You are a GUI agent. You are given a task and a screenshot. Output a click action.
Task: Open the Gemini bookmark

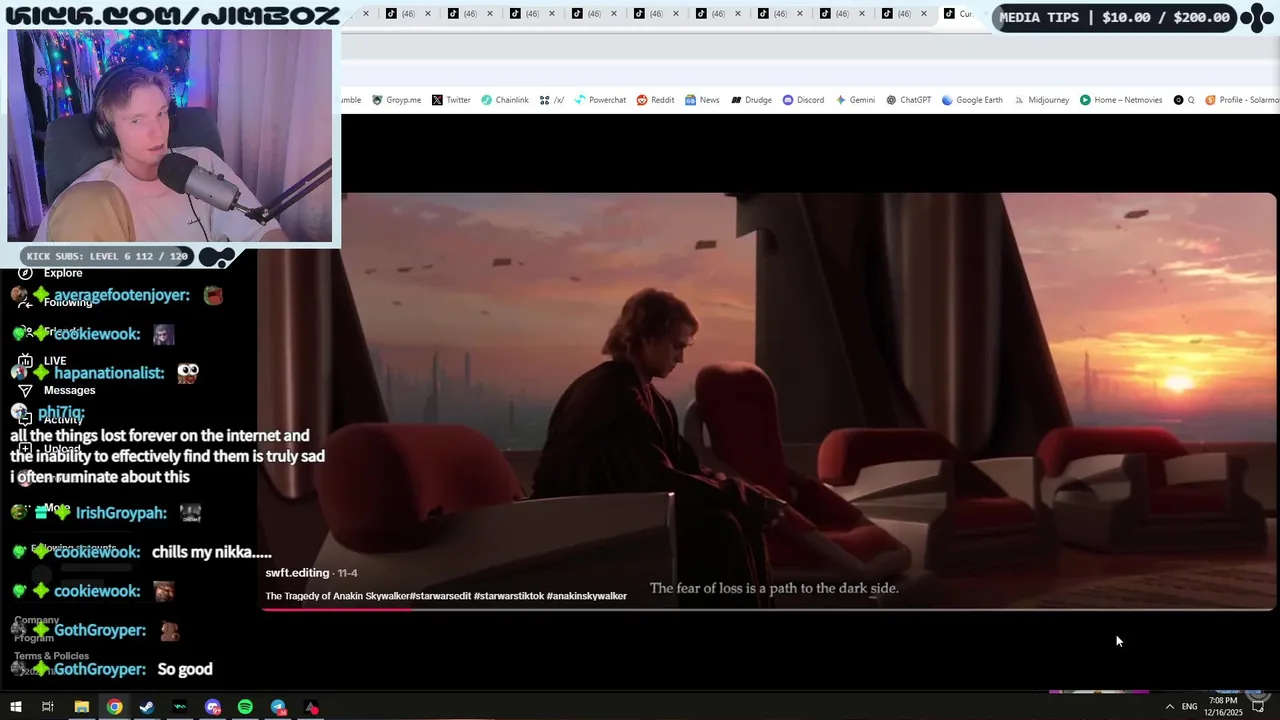[x=855, y=100]
